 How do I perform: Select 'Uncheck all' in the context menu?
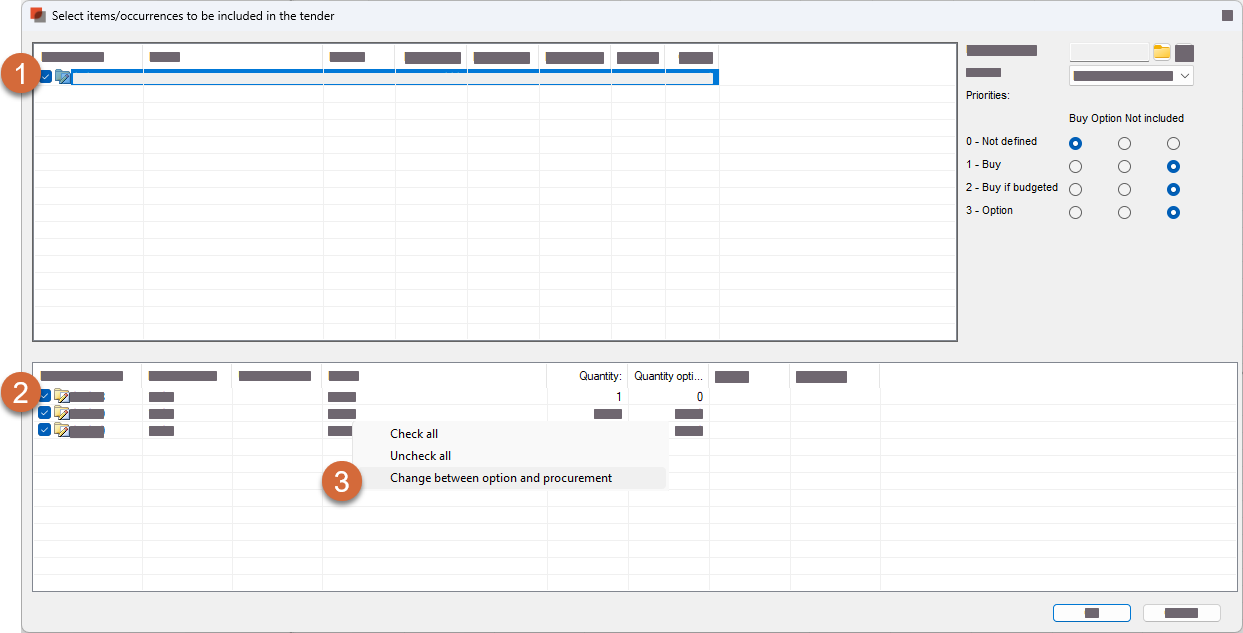pos(420,456)
